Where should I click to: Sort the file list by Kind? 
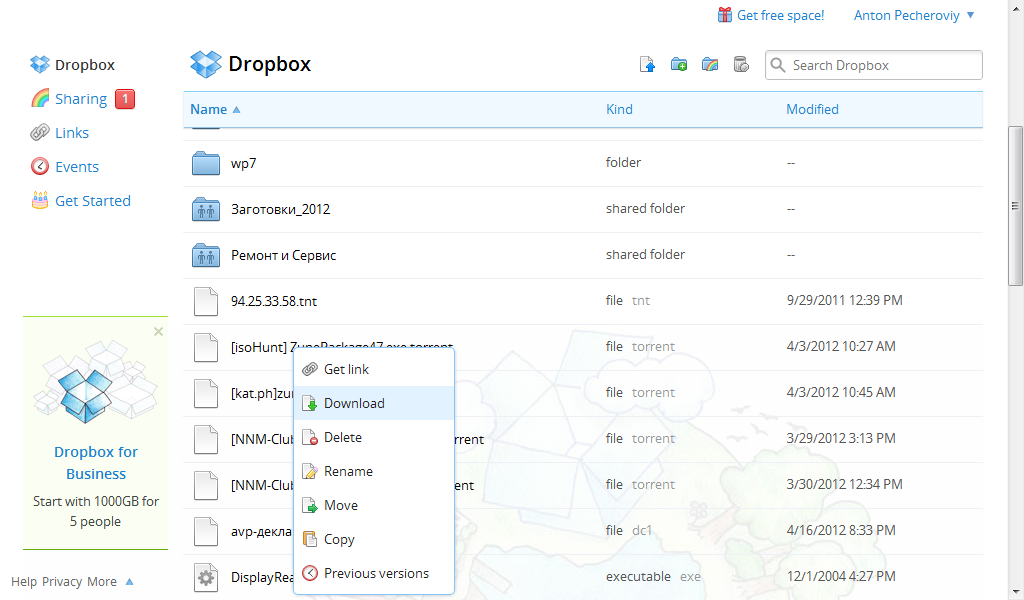coord(619,110)
